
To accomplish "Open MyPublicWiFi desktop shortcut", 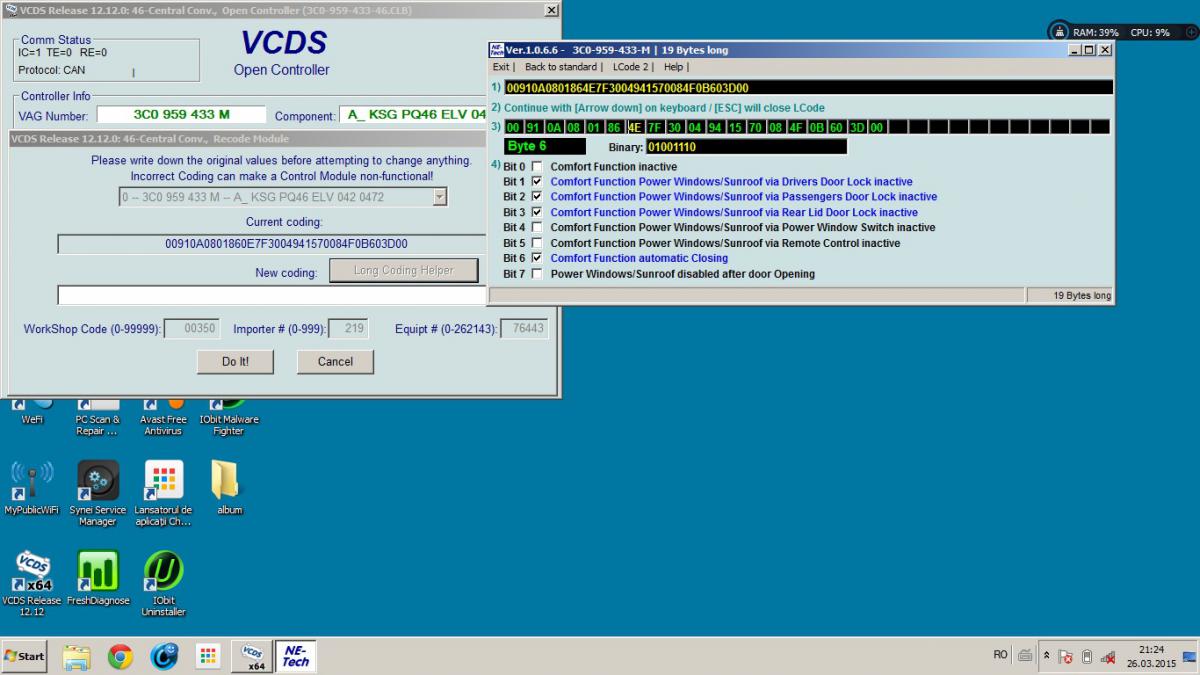I will [32, 488].
